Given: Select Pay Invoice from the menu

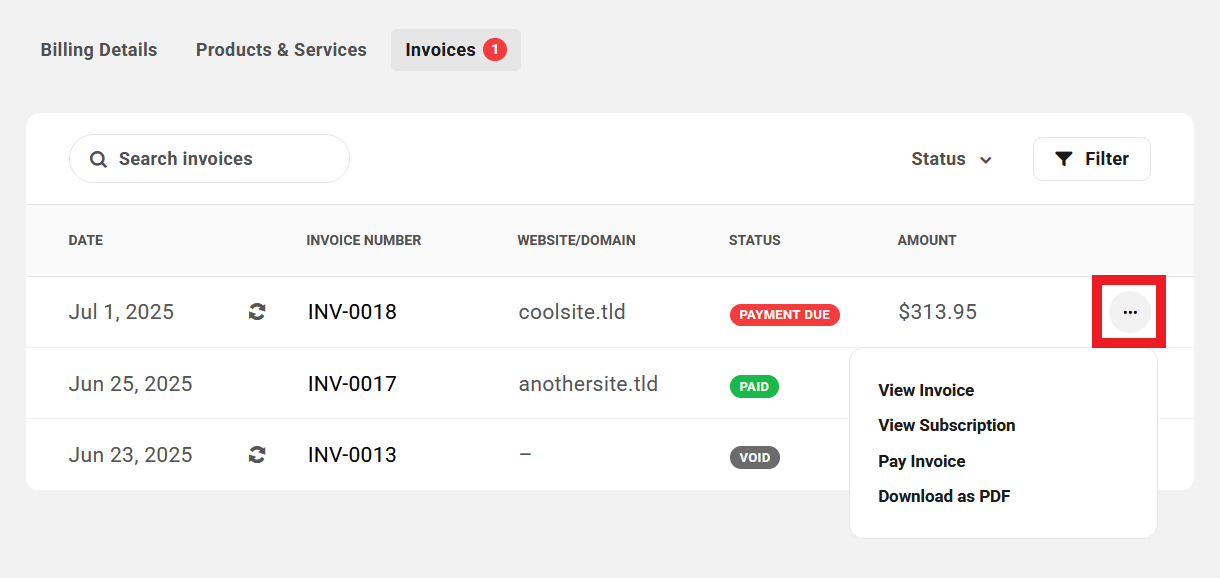Looking at the screenshot, I should 921,461.
